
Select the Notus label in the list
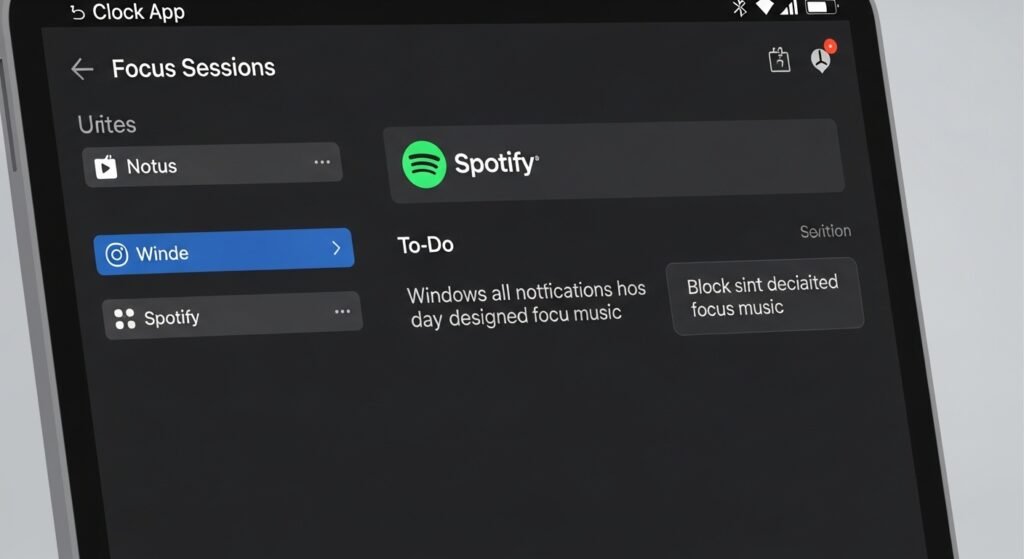click(152, 167)
